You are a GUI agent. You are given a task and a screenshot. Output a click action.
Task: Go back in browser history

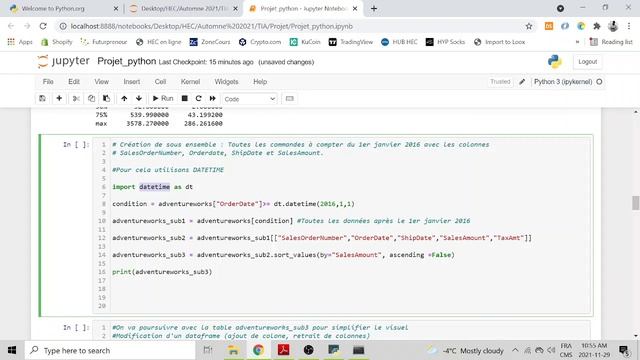[x=11, y=26]
